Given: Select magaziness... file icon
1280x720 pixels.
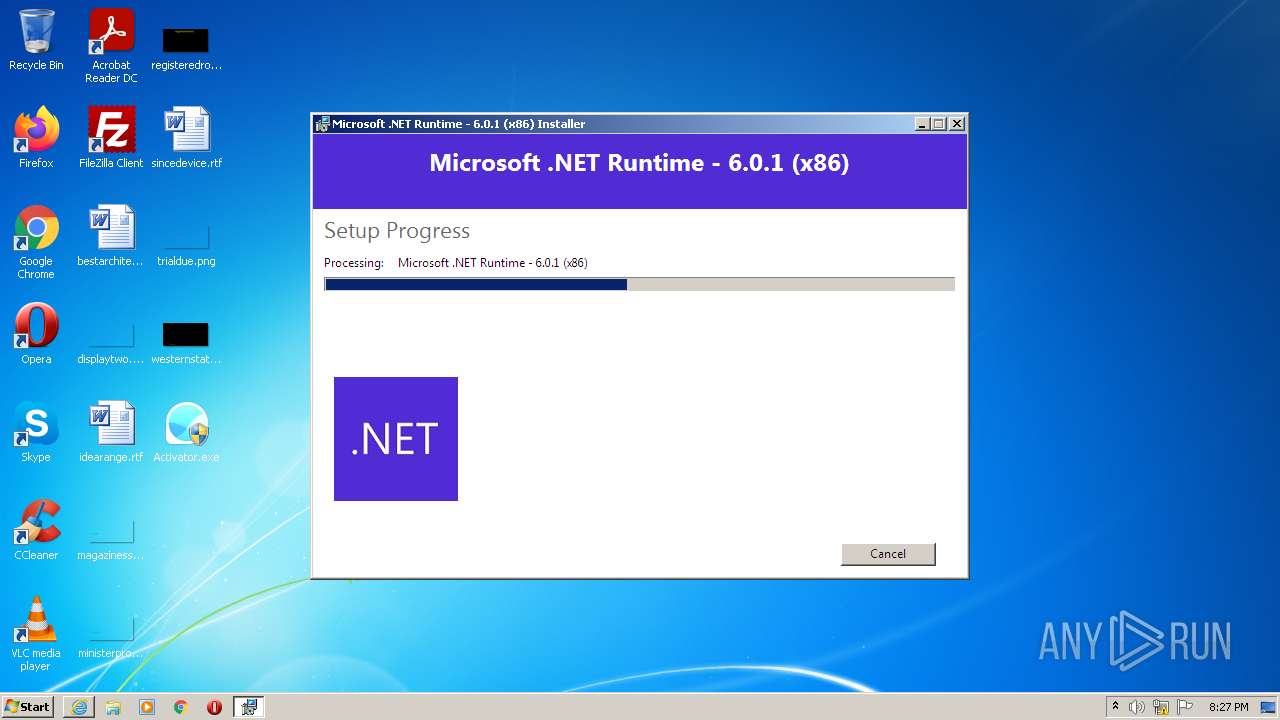Looking at the screenshot, I should [111, 539].
